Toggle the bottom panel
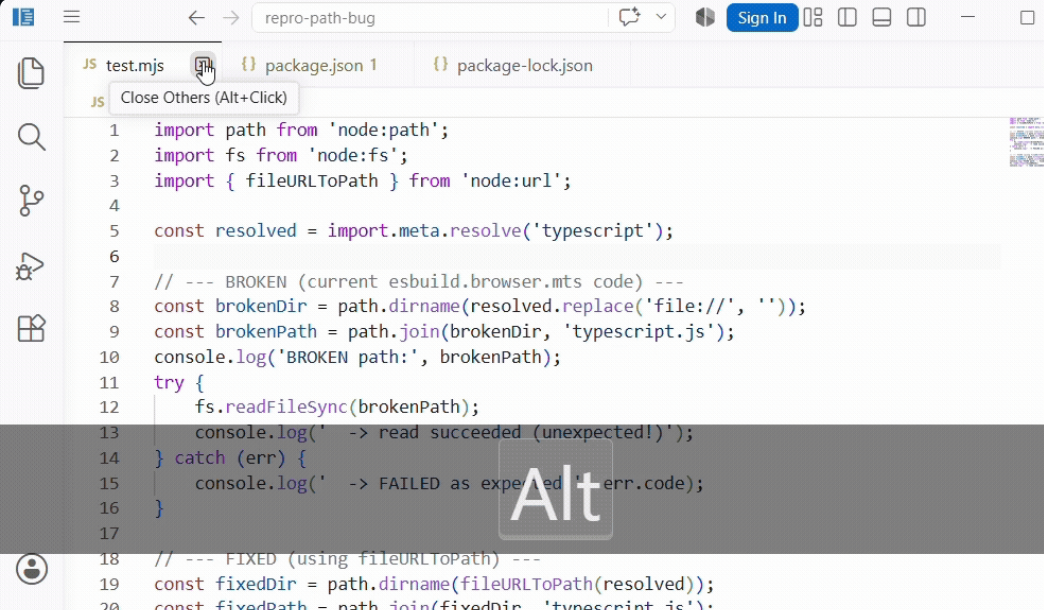The height and width of the screenshot is (610, 1044). point(882,17)
